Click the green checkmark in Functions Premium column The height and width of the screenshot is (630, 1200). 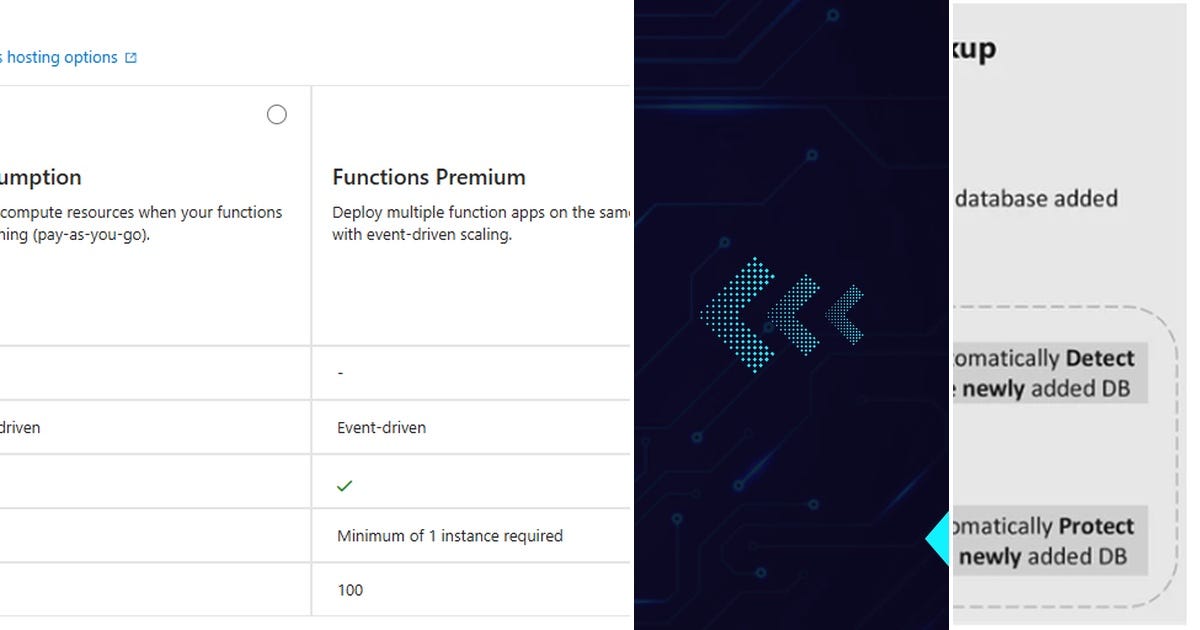pos(345,486)
